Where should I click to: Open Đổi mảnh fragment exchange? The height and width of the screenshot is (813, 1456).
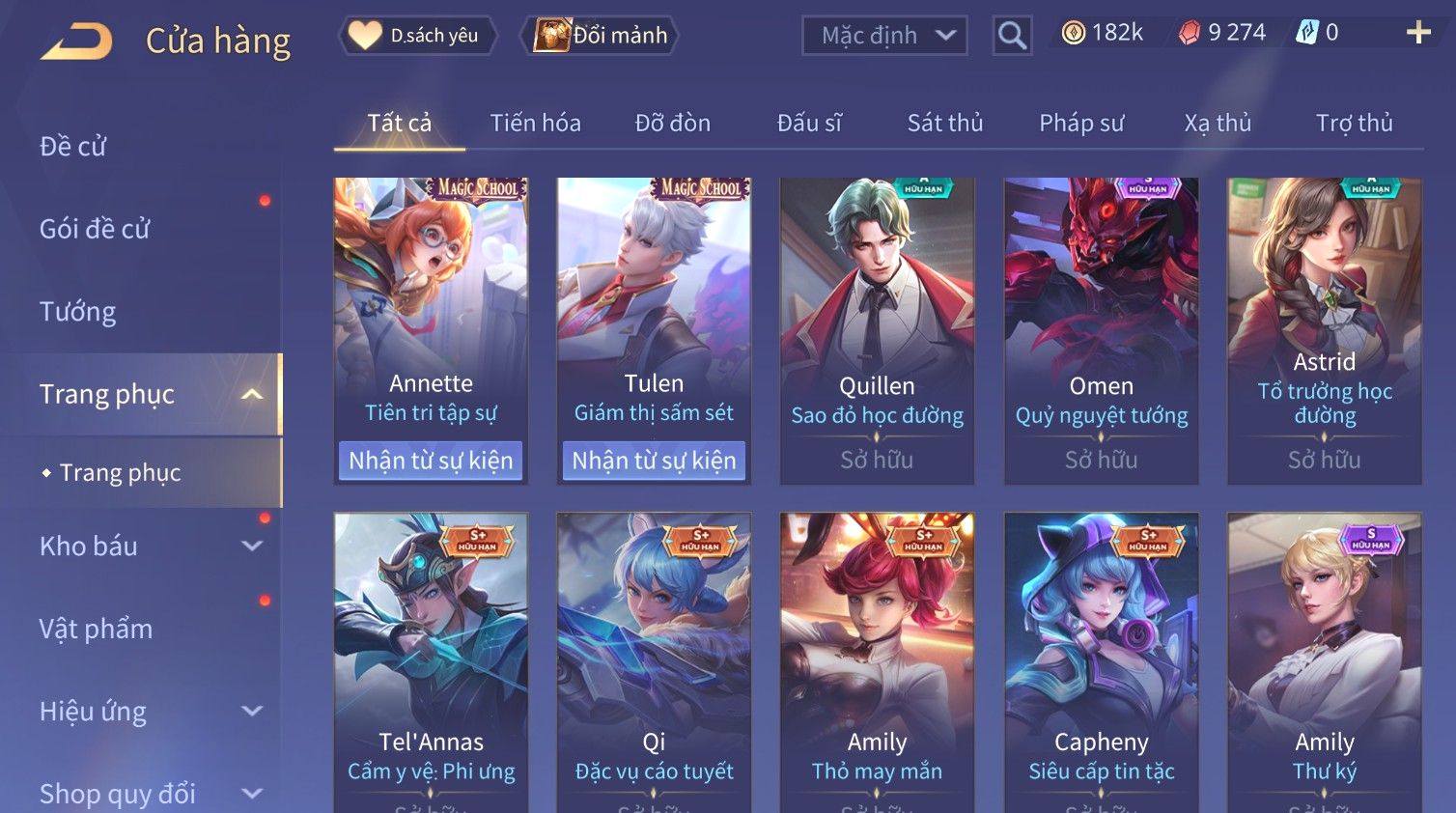[x=601, y=36]
